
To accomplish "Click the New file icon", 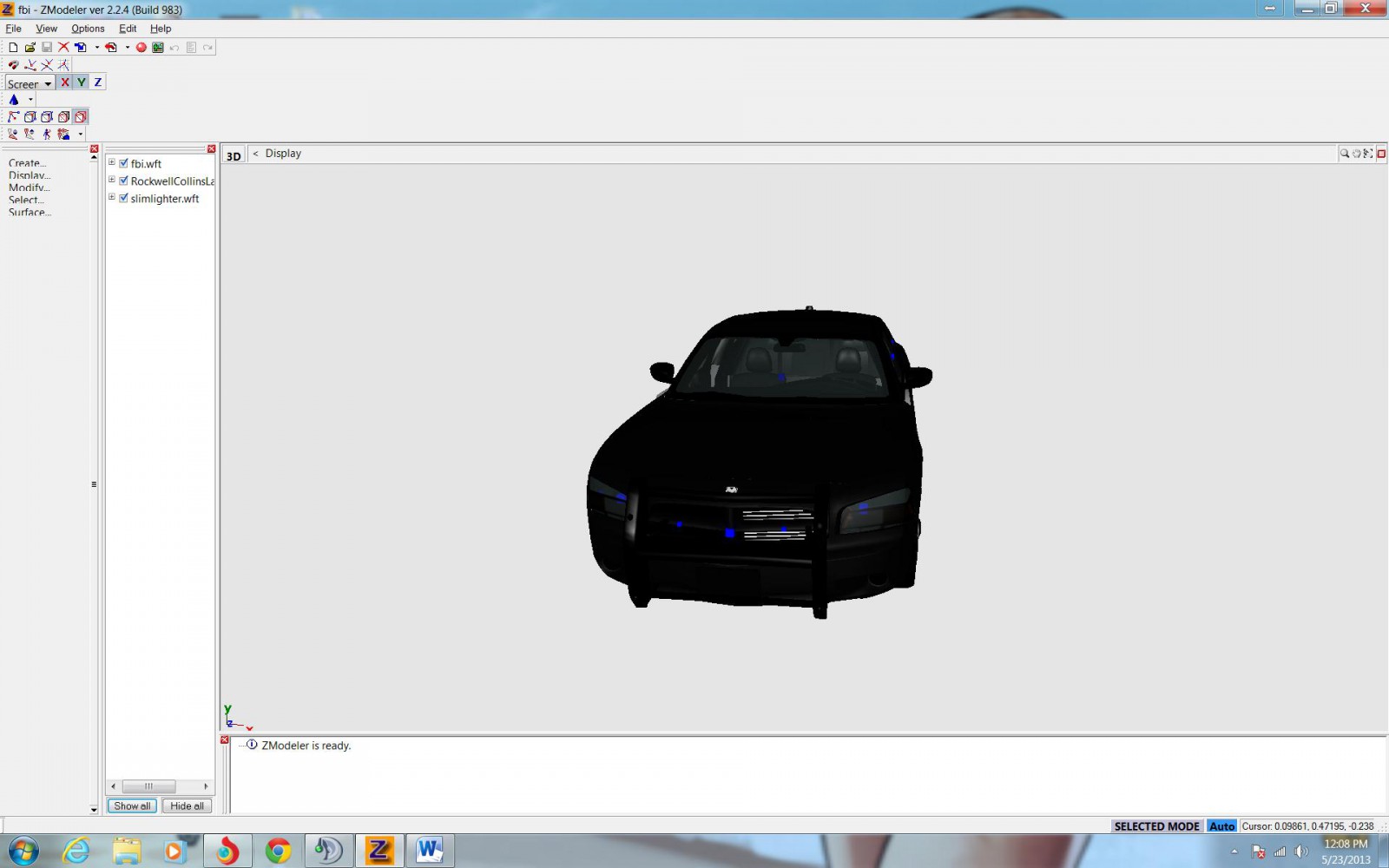I will coord(13,48).
